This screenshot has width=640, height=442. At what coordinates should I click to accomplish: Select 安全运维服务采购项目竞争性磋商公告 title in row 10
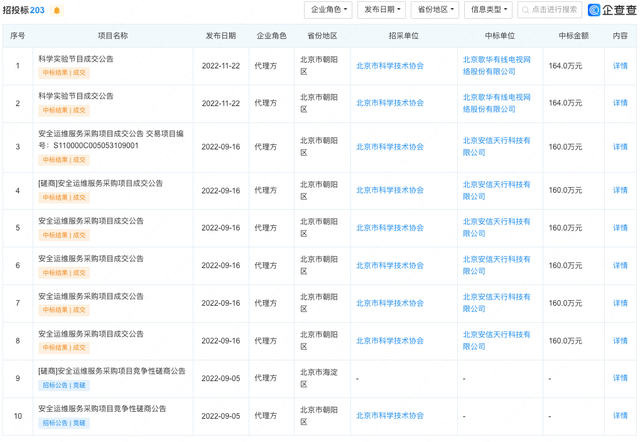(102, 409)
